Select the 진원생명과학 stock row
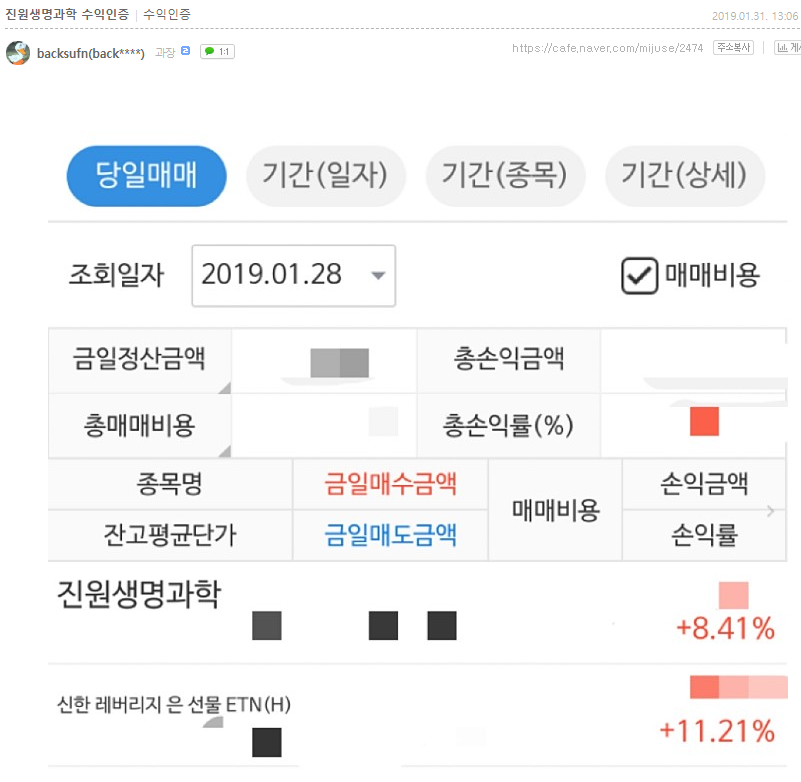 [x=417, y=612]
